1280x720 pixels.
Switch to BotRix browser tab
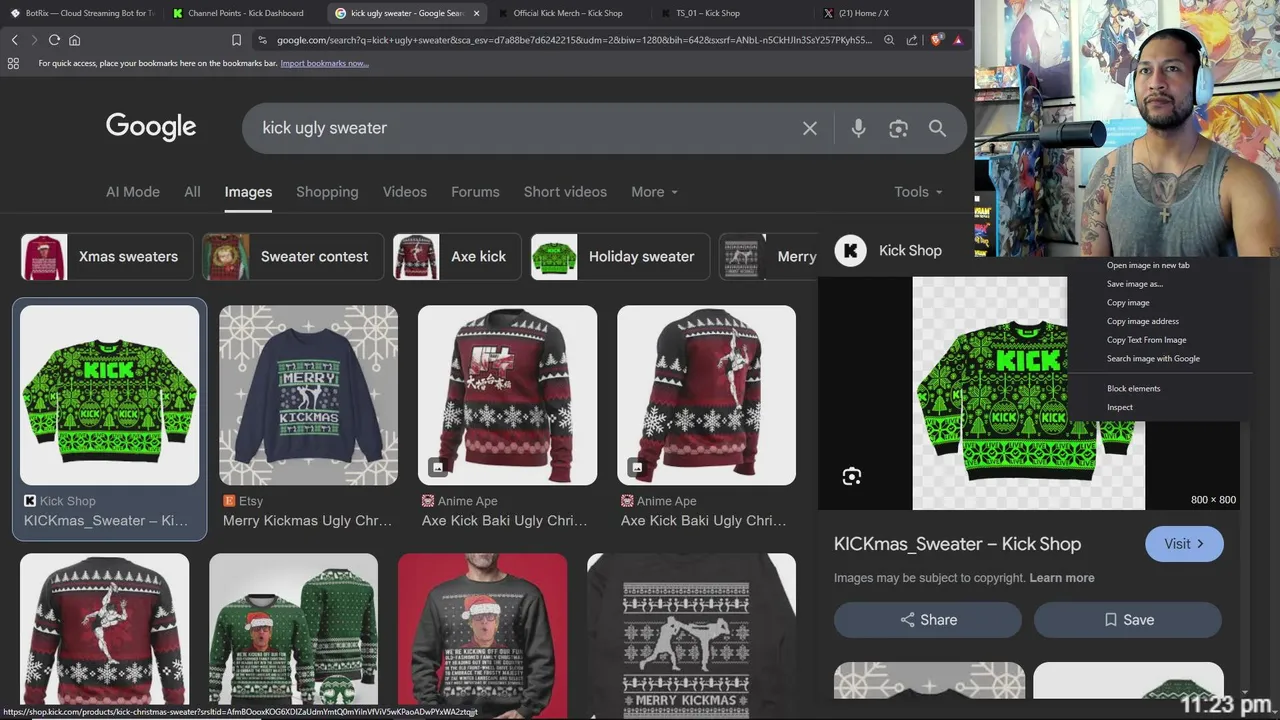(82, 13)
